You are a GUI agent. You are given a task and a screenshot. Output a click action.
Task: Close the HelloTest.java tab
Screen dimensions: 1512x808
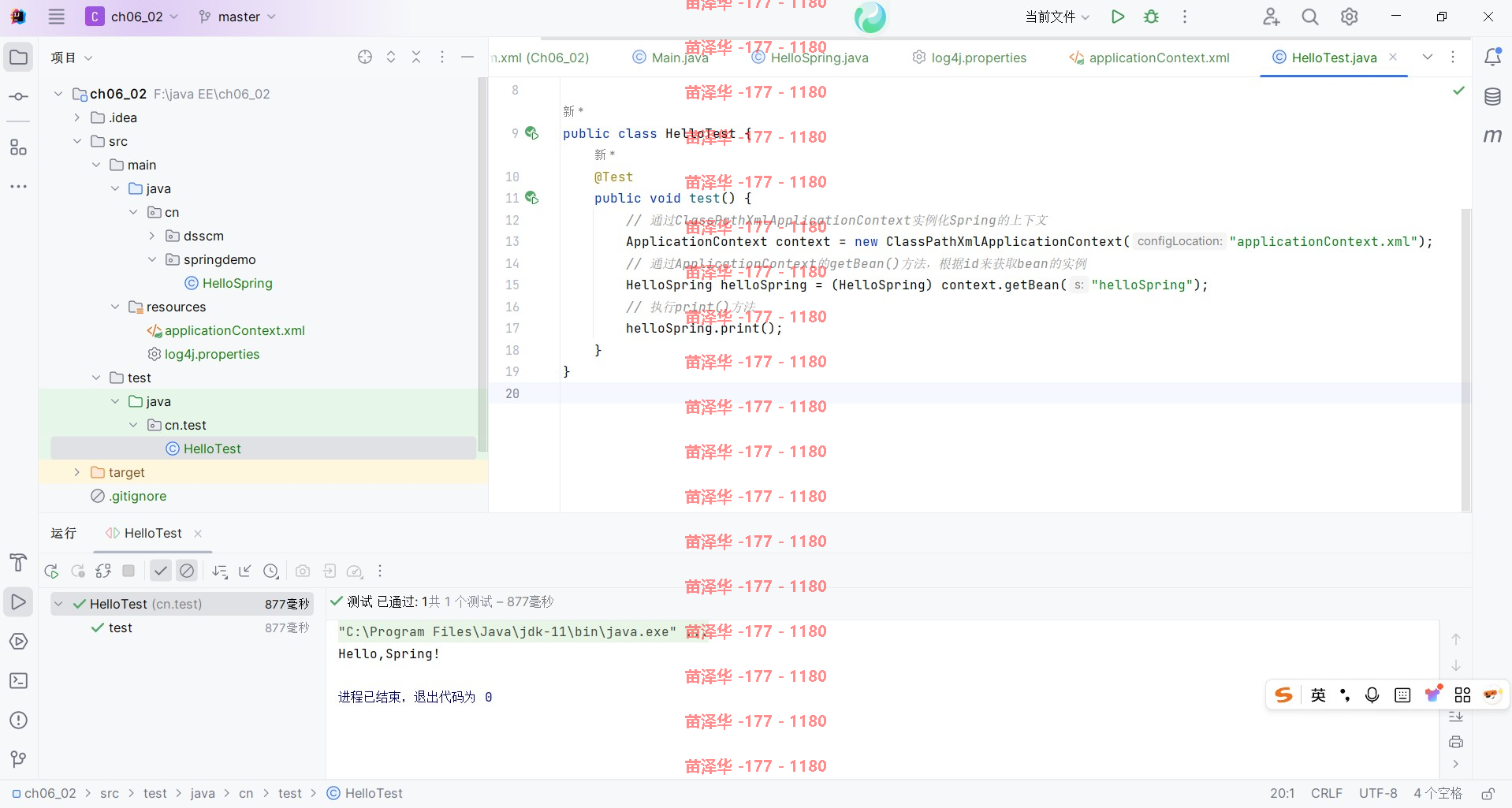tap(1393, 57)
